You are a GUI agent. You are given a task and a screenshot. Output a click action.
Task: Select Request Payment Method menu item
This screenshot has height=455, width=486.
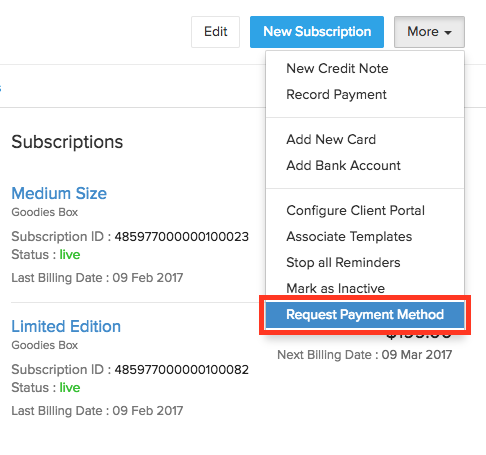(365, 315)
